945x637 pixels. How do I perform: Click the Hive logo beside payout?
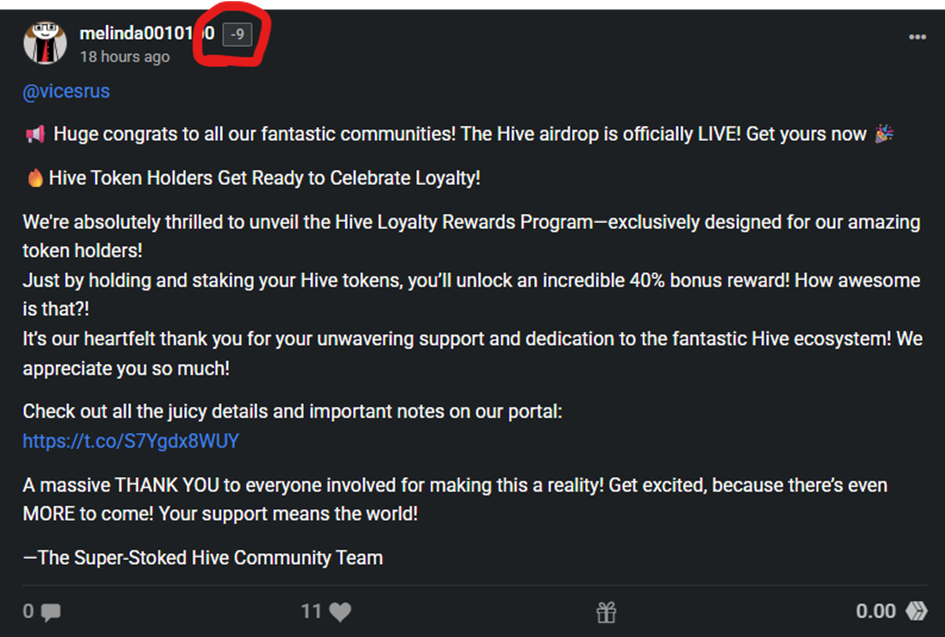[x=917, y=611]
